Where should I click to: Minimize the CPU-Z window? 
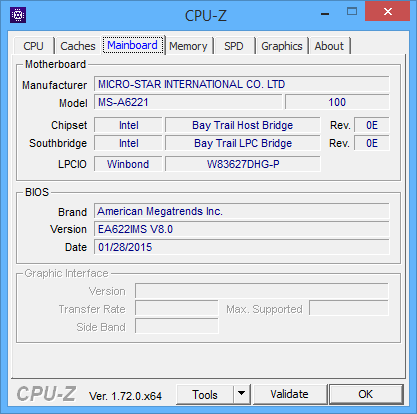pos(325,13)
